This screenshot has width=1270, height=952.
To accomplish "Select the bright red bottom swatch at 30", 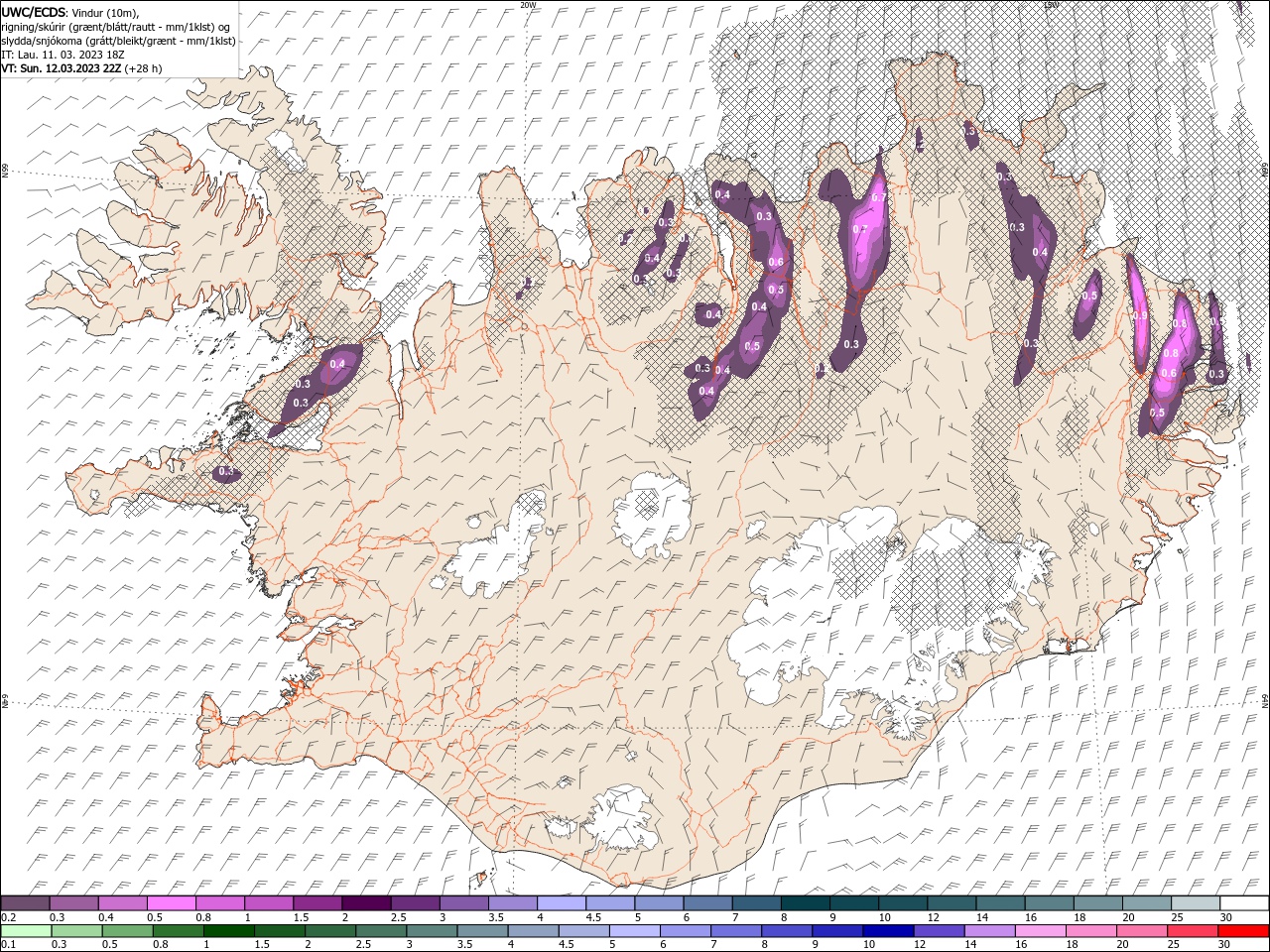I will [1242, 931].
